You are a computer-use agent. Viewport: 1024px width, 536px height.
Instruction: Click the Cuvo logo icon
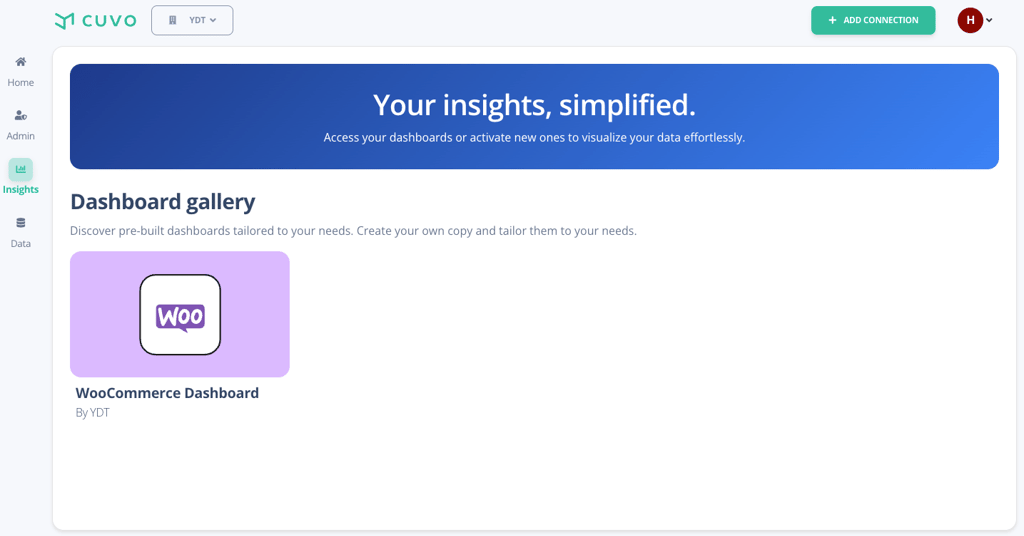tap(65, 20)
